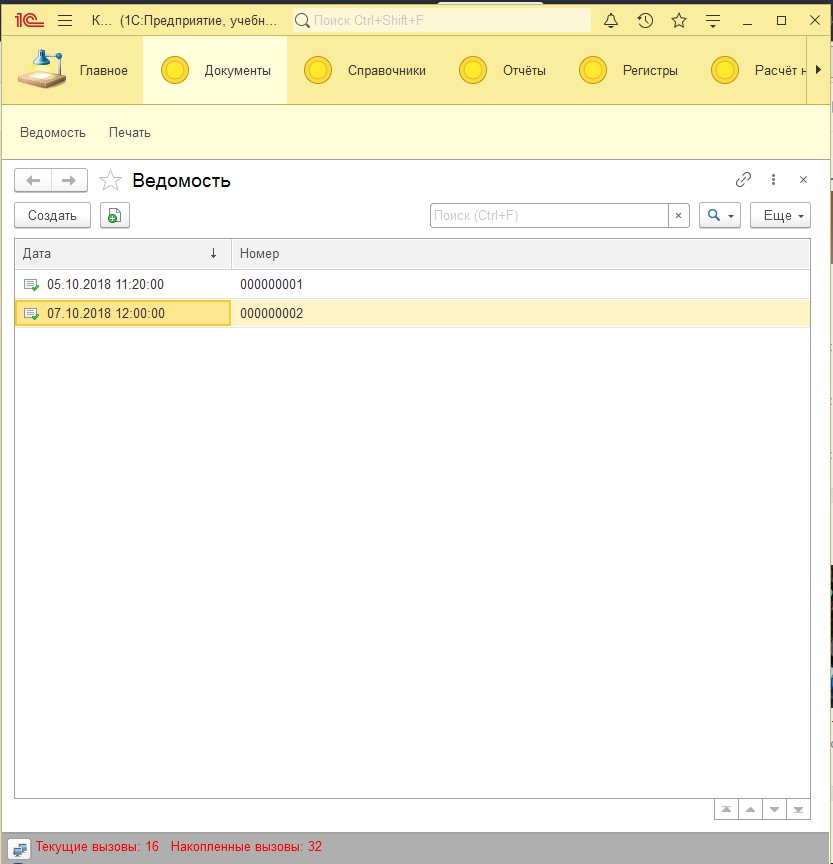Viewport: 833px width, 864px height.
Task: Open the Еще dropdown menu
Action: [x=780, y=215]
